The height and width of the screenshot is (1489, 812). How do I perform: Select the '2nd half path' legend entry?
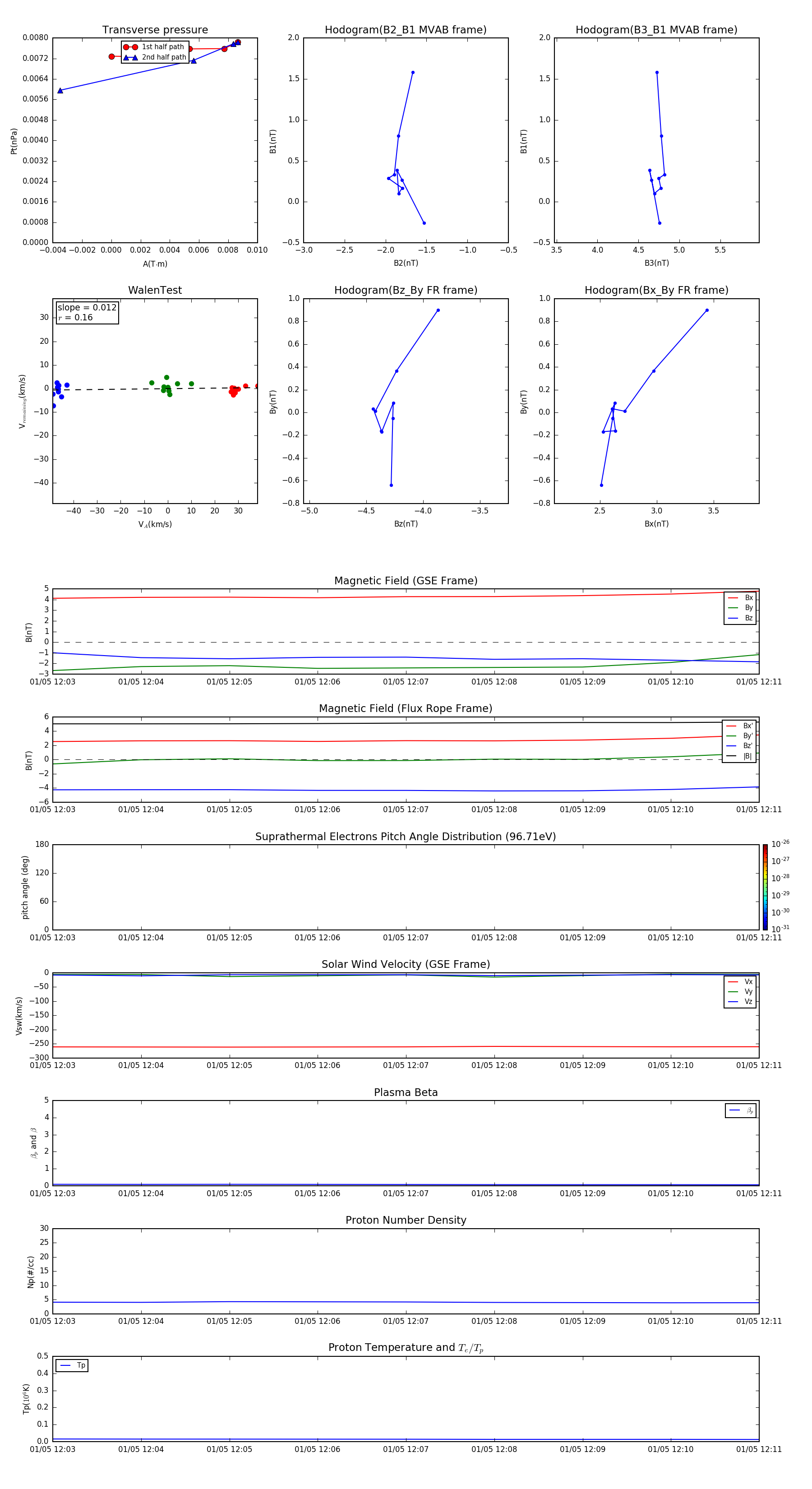pos(154,57)
